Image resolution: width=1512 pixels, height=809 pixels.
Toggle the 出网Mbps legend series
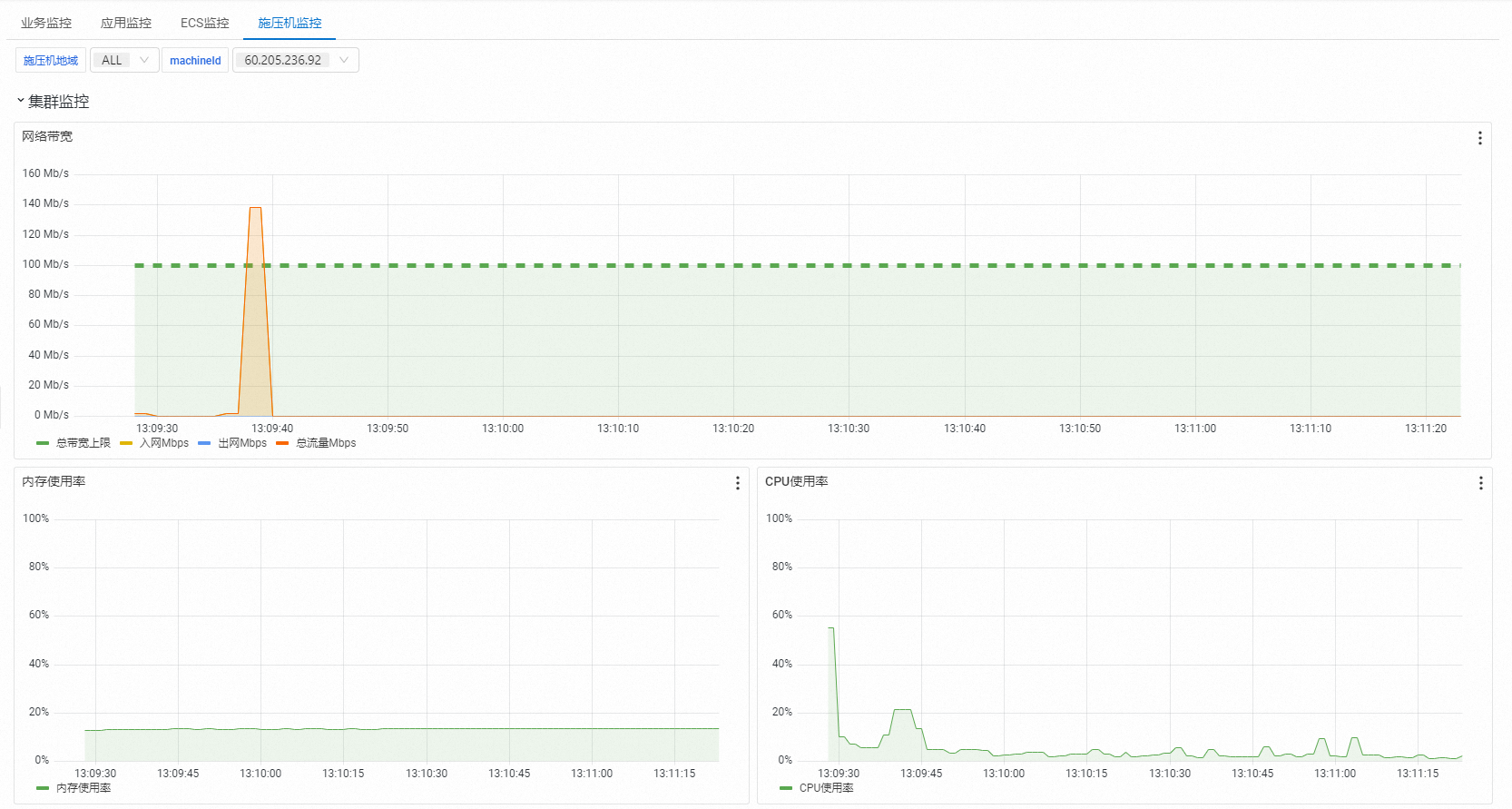232,443
